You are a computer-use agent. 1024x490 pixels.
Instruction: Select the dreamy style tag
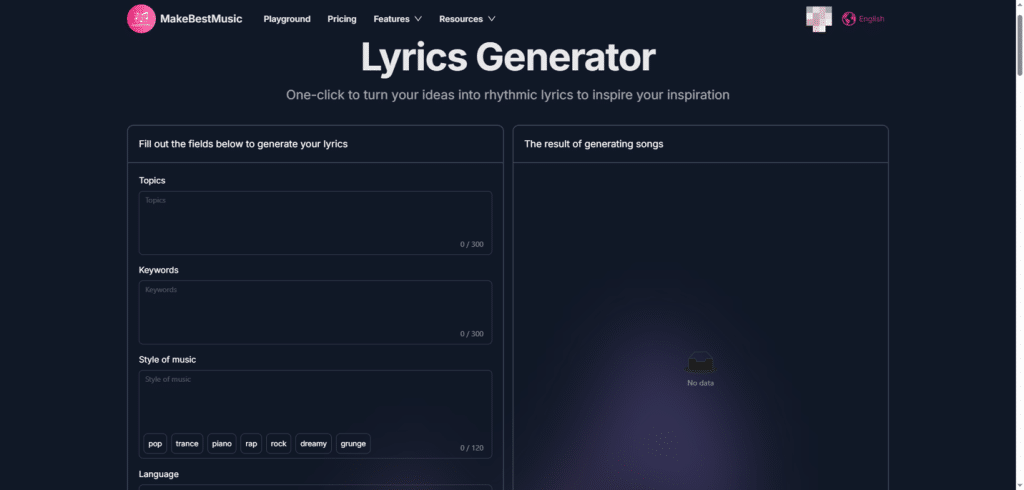[313, 444]
